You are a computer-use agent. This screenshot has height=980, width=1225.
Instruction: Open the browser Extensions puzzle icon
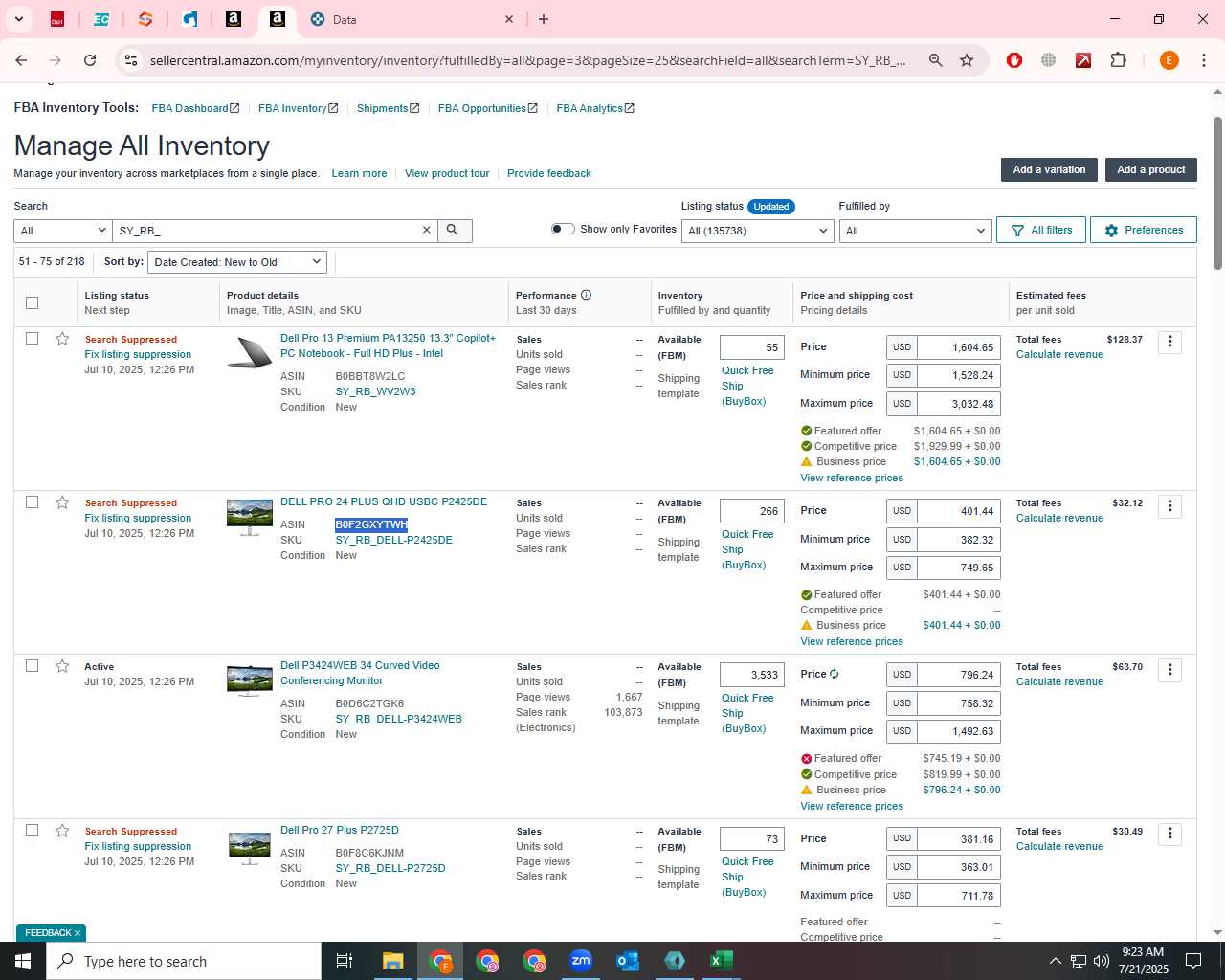point(1118,60)
